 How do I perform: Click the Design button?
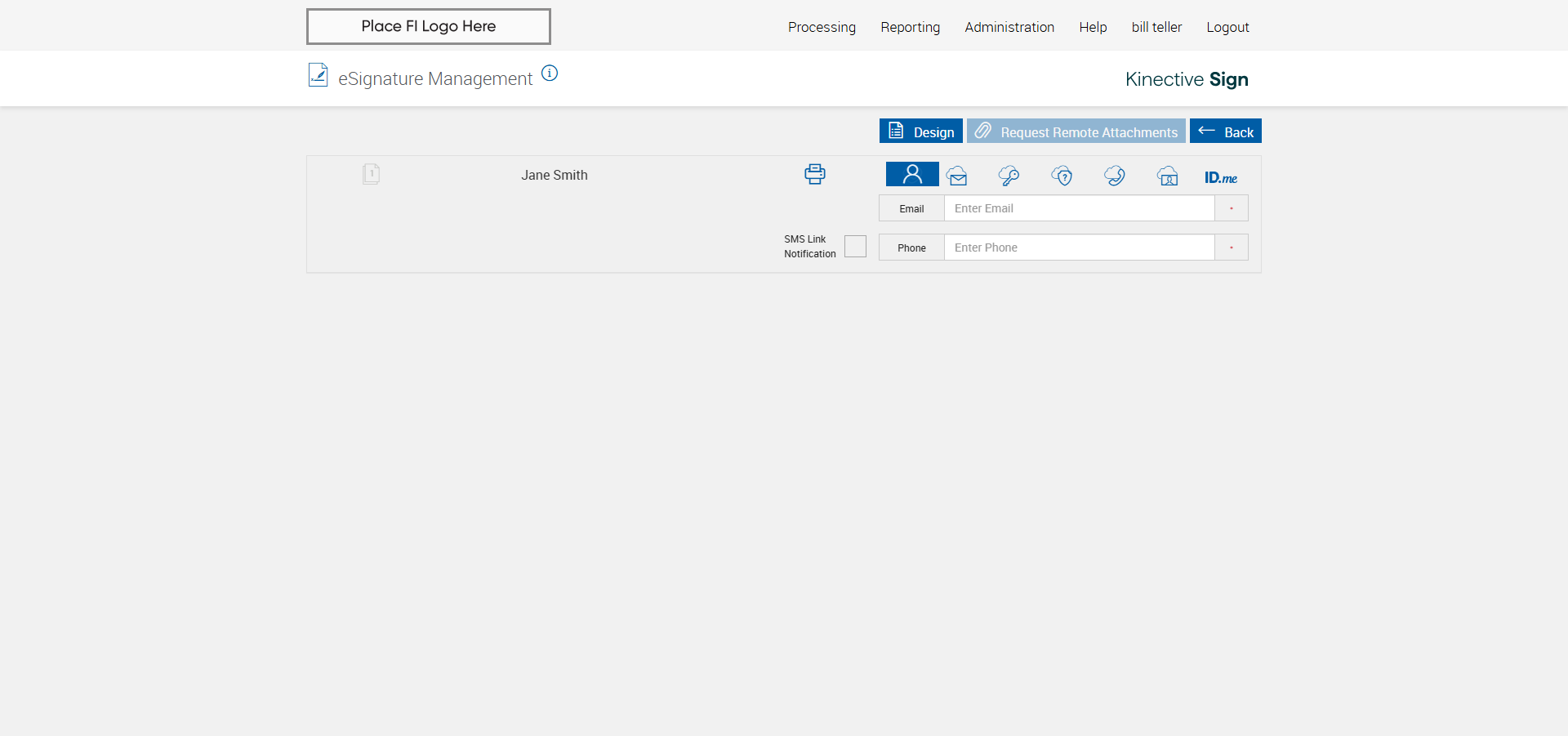point(921,131)
